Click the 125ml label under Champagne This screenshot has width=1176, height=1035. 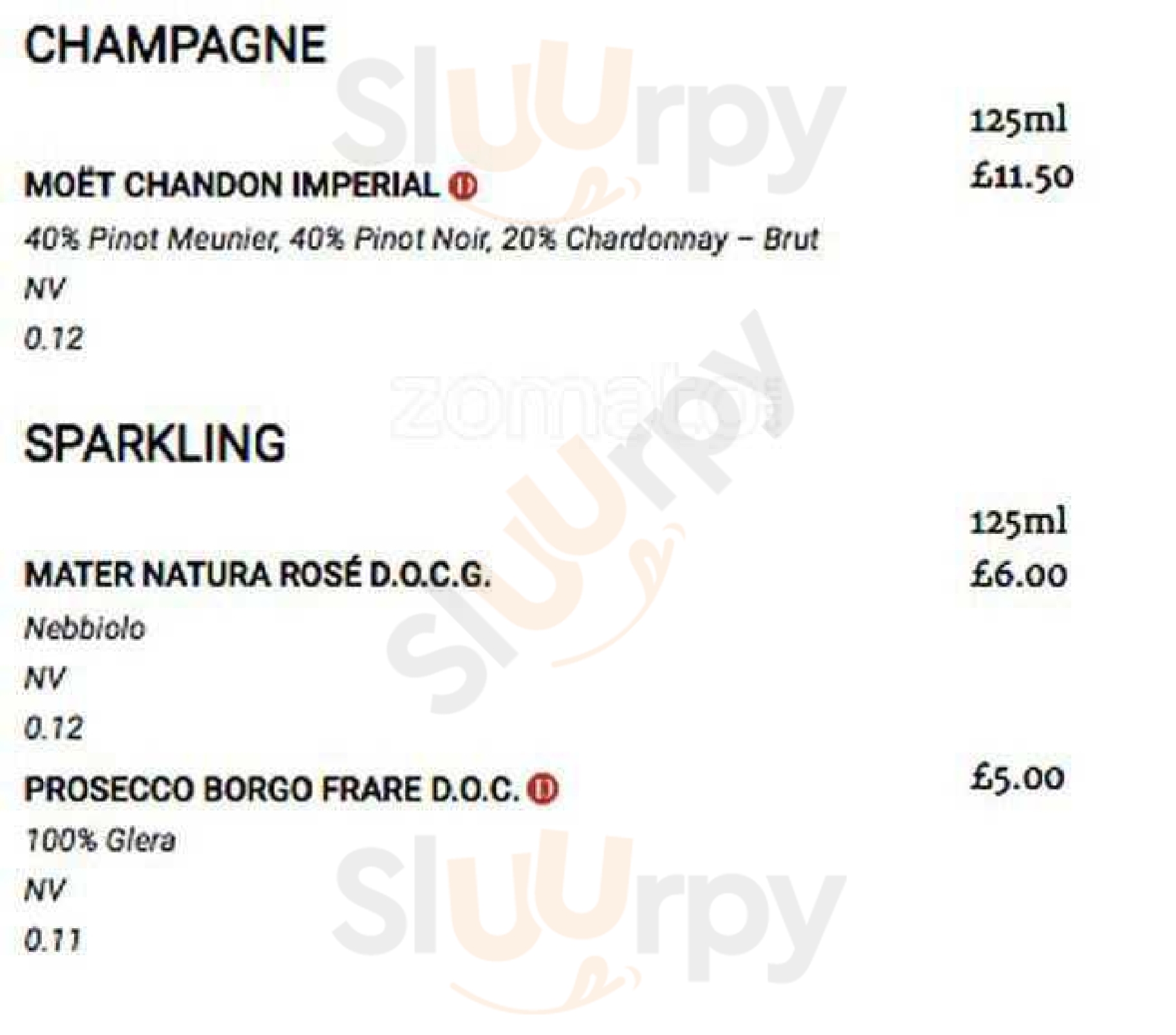click(x=1018, y=120)
